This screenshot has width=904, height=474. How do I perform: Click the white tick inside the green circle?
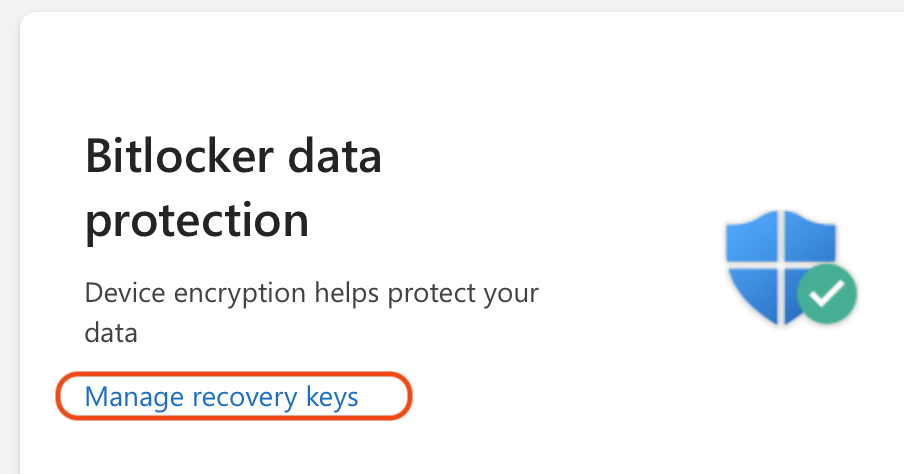828,294
